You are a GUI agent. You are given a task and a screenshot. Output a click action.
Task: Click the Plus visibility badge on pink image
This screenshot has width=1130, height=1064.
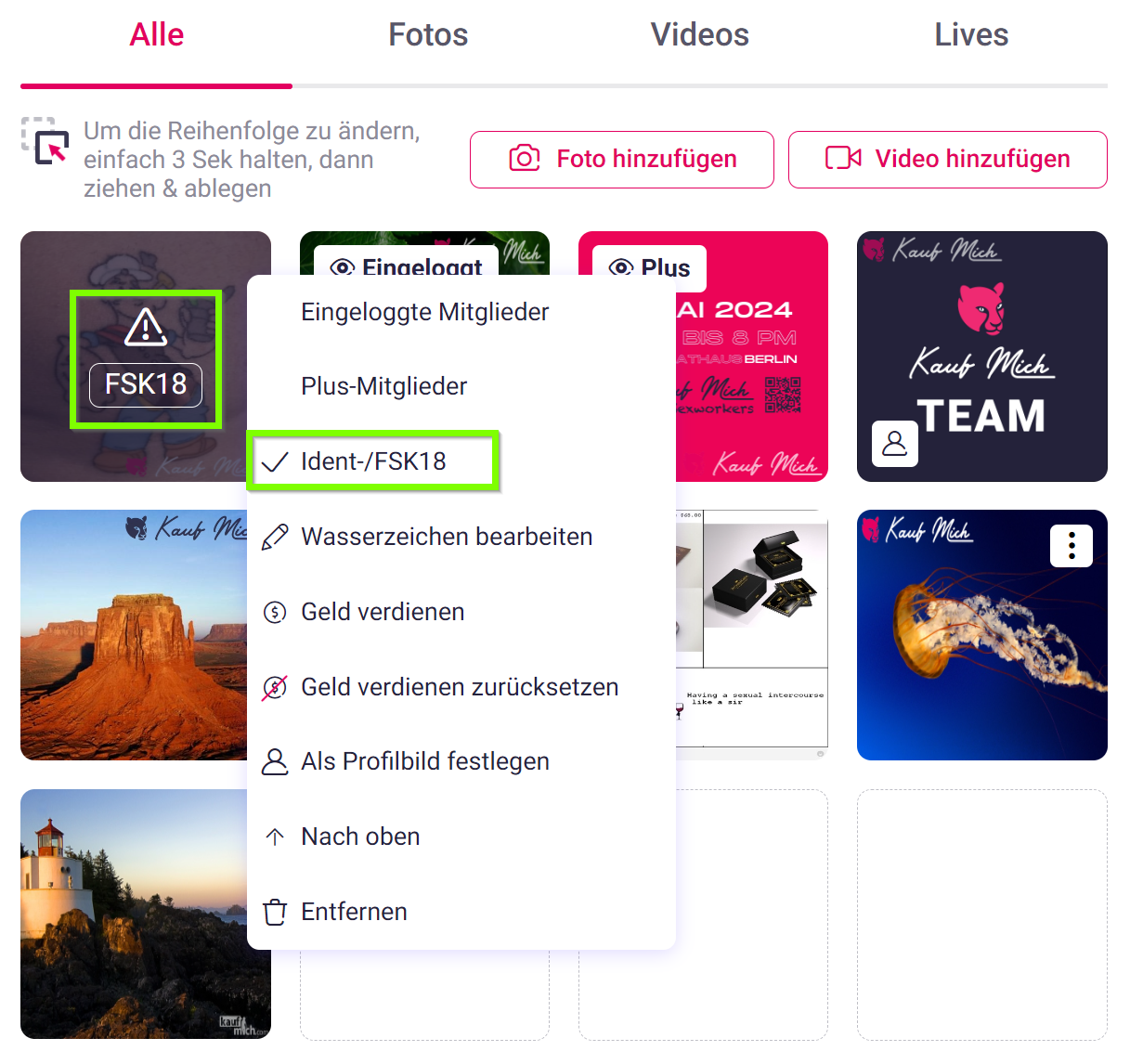click(x=650, y=268)
